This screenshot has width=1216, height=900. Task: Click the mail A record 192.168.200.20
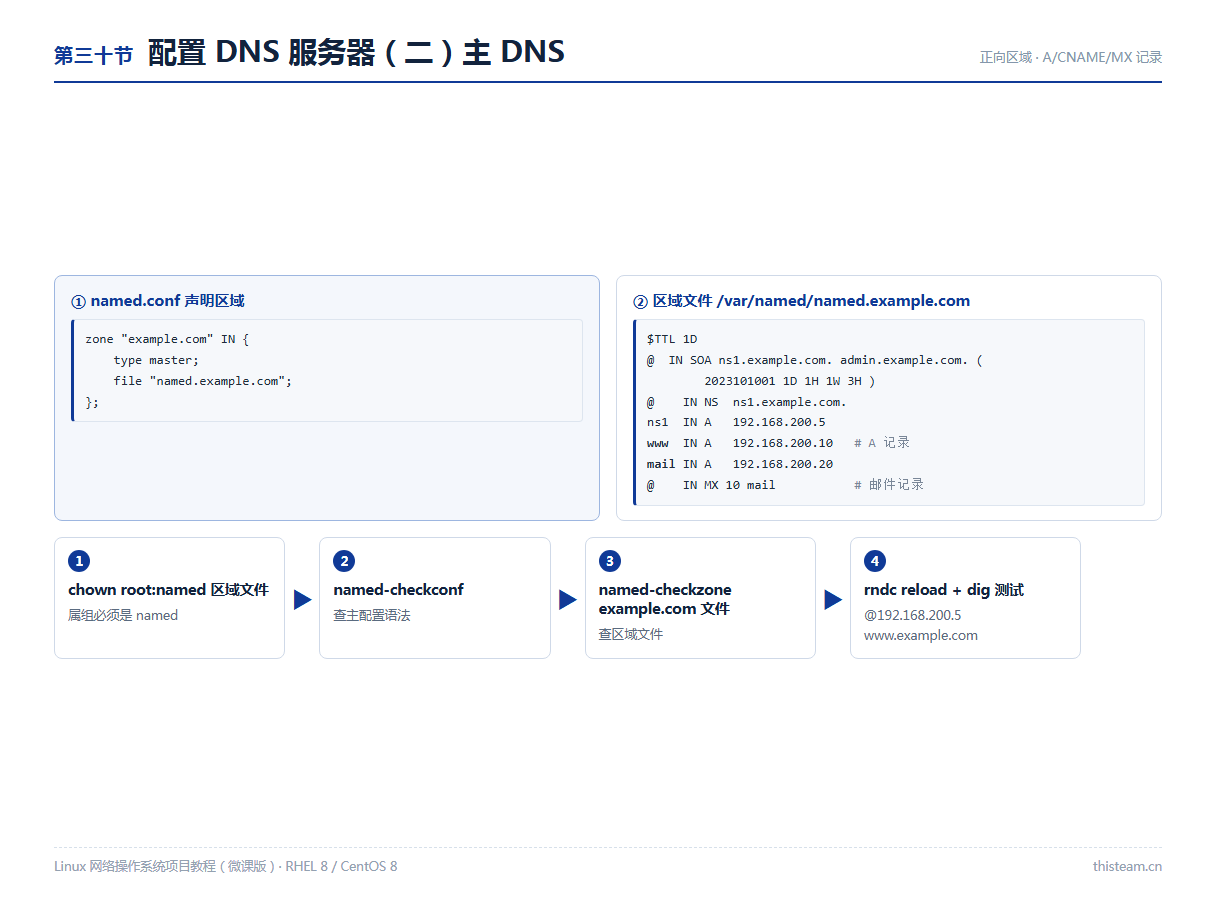pos(740,464)
